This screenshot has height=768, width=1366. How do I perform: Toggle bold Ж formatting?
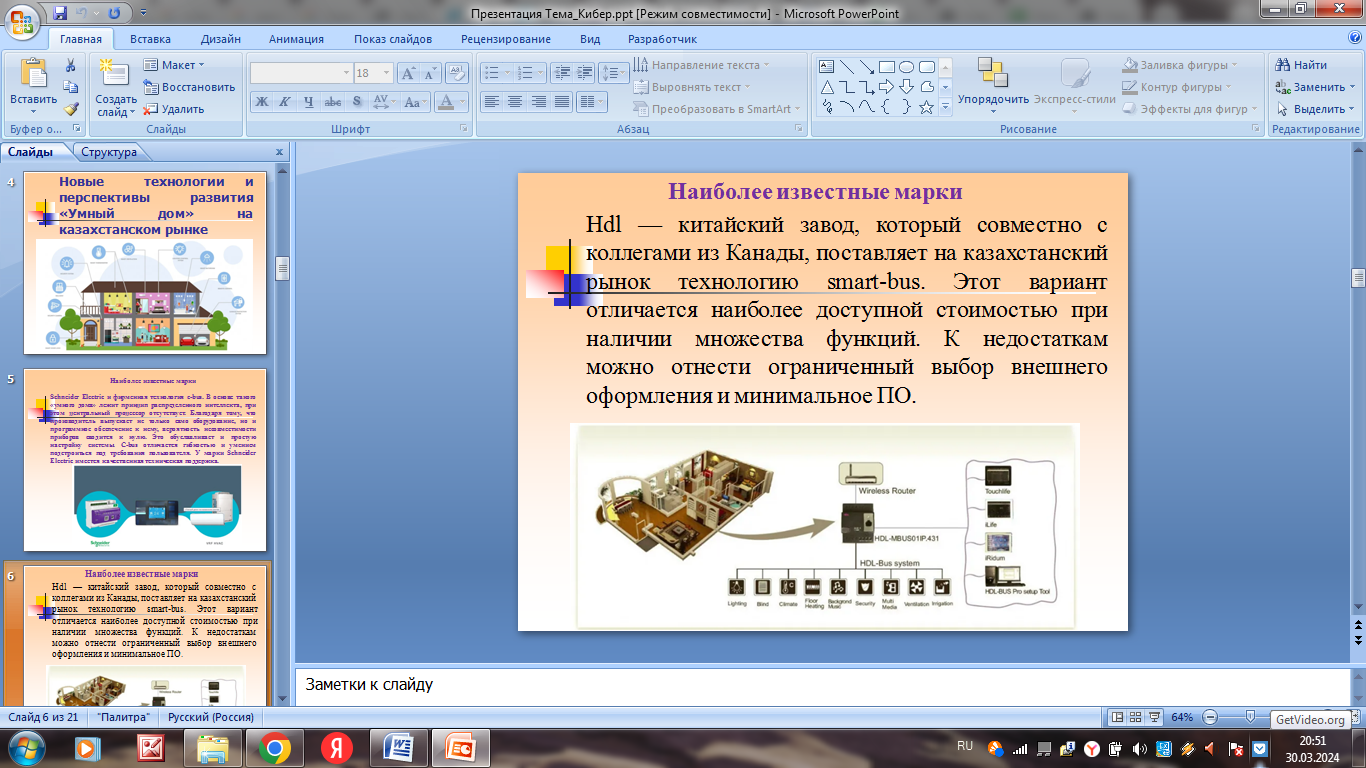262,102
